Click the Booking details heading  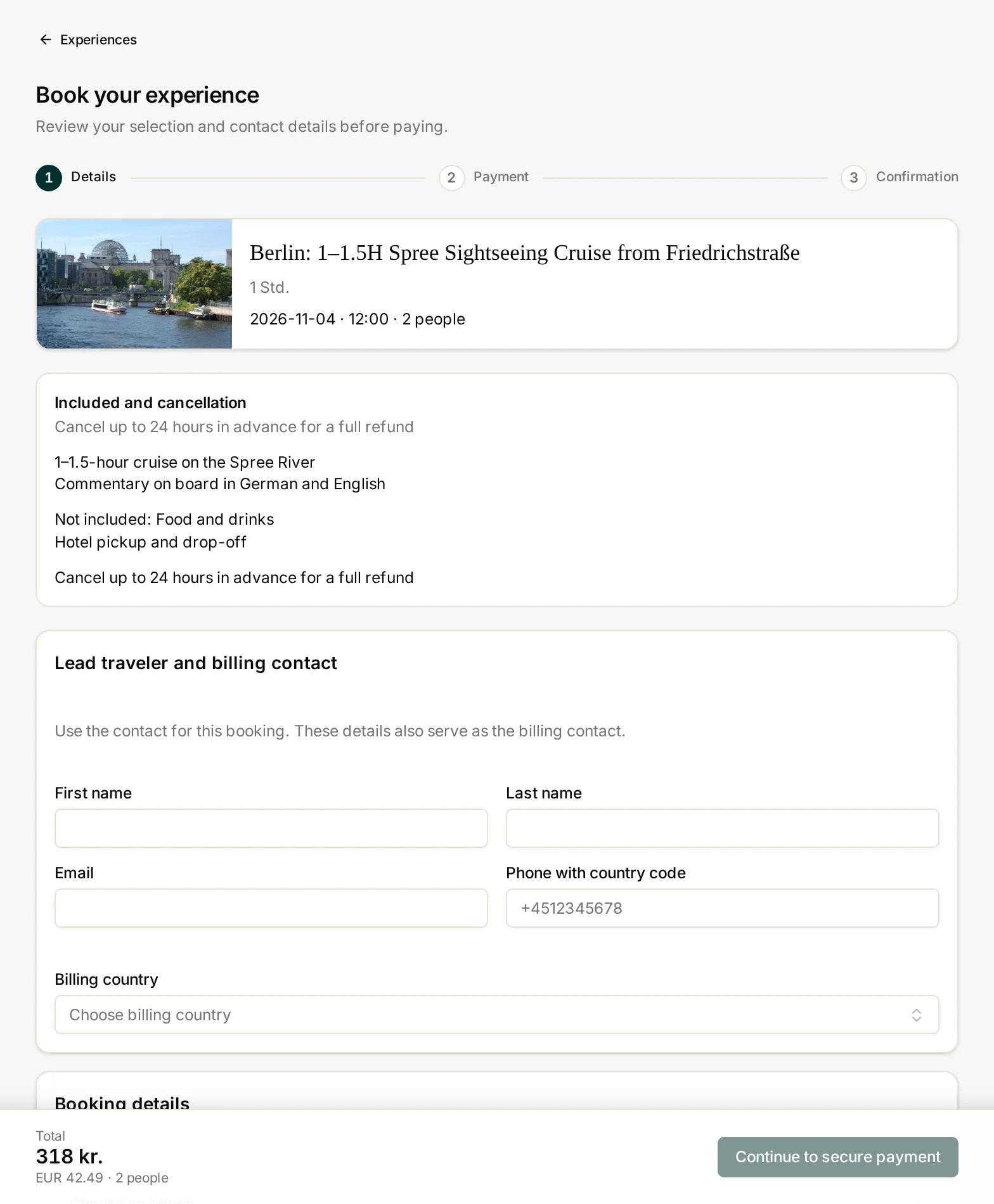(x=122, y=1103)
